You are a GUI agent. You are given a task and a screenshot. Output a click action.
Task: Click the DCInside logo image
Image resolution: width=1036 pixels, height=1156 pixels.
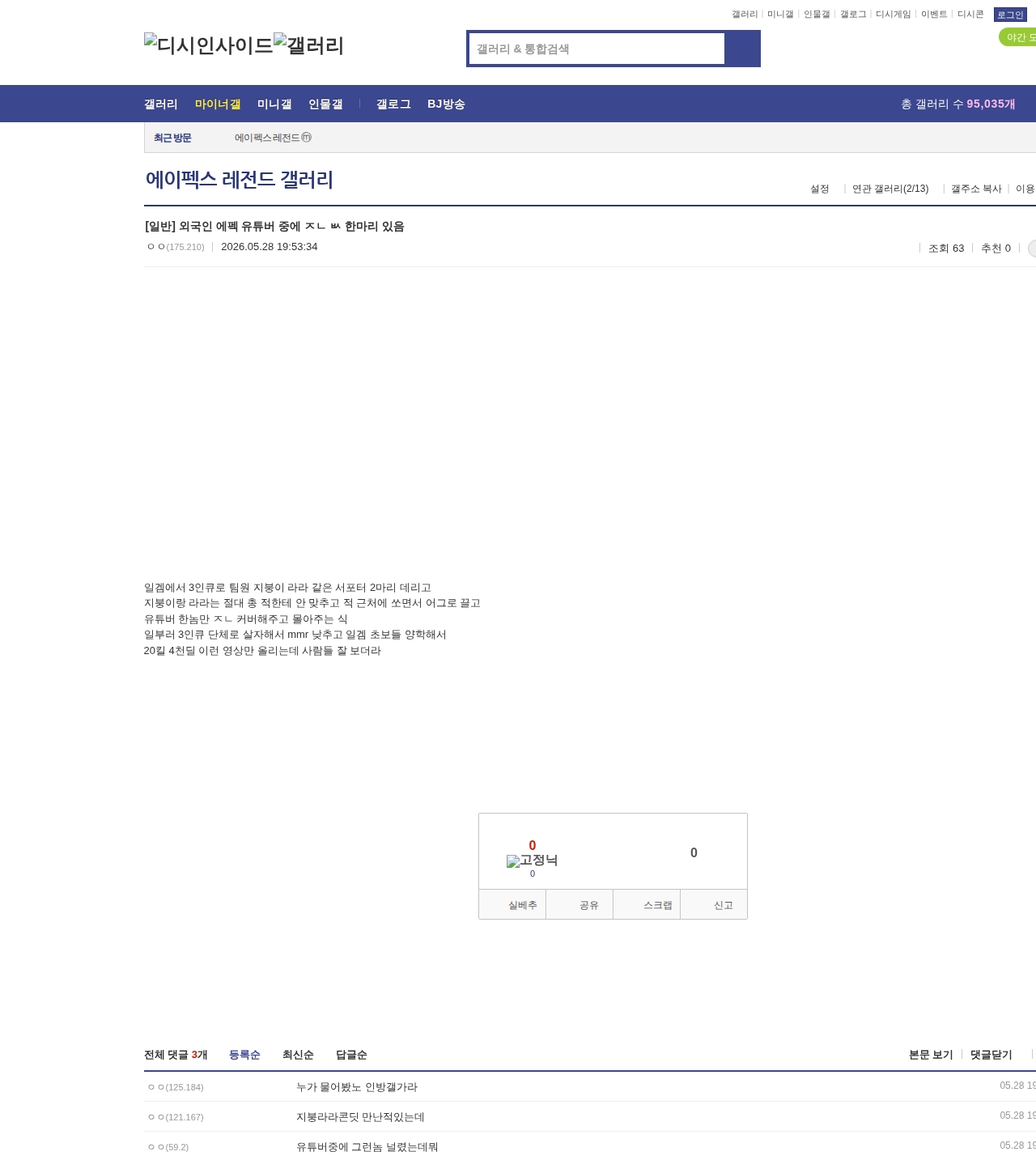click(x=209, y=45)
